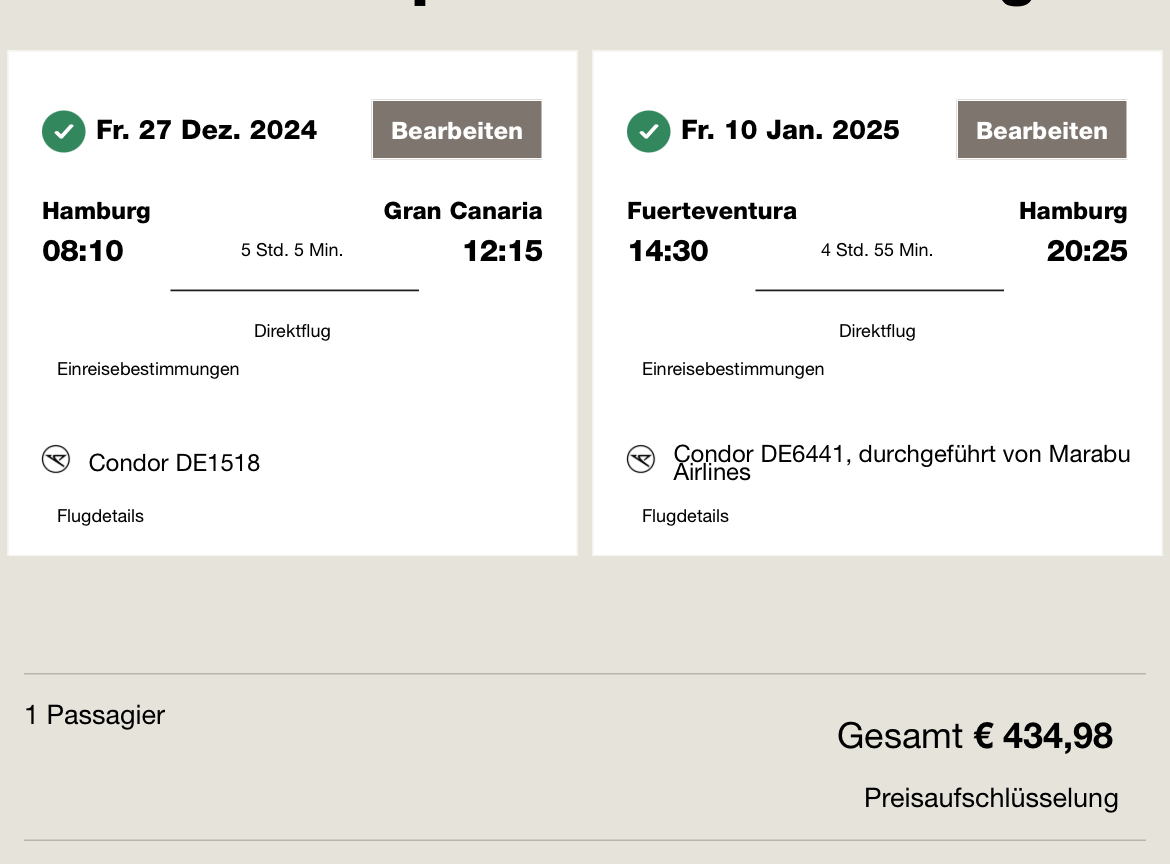
Task: Expand Flugdetails for Condor DE1518
Action: tap(100, 516)
